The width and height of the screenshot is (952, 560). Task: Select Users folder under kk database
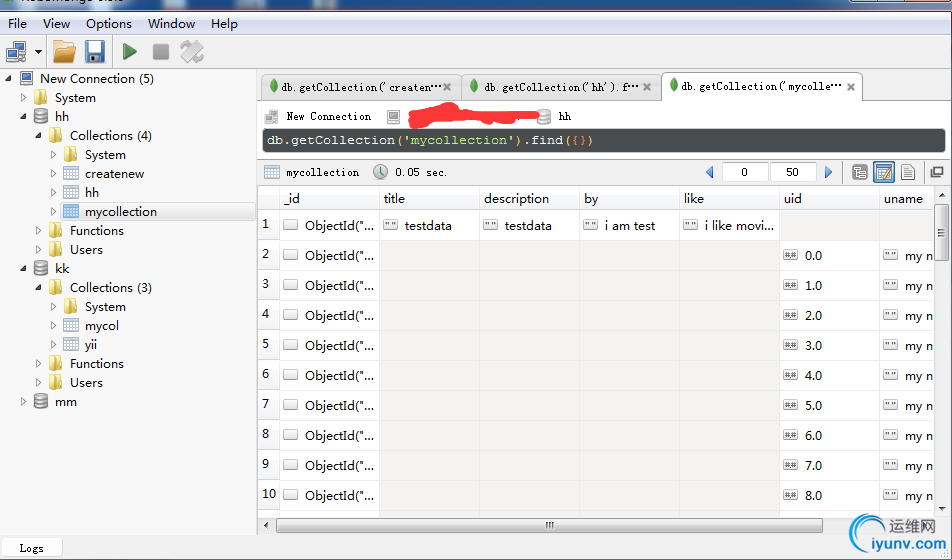(x=86, y=383)
